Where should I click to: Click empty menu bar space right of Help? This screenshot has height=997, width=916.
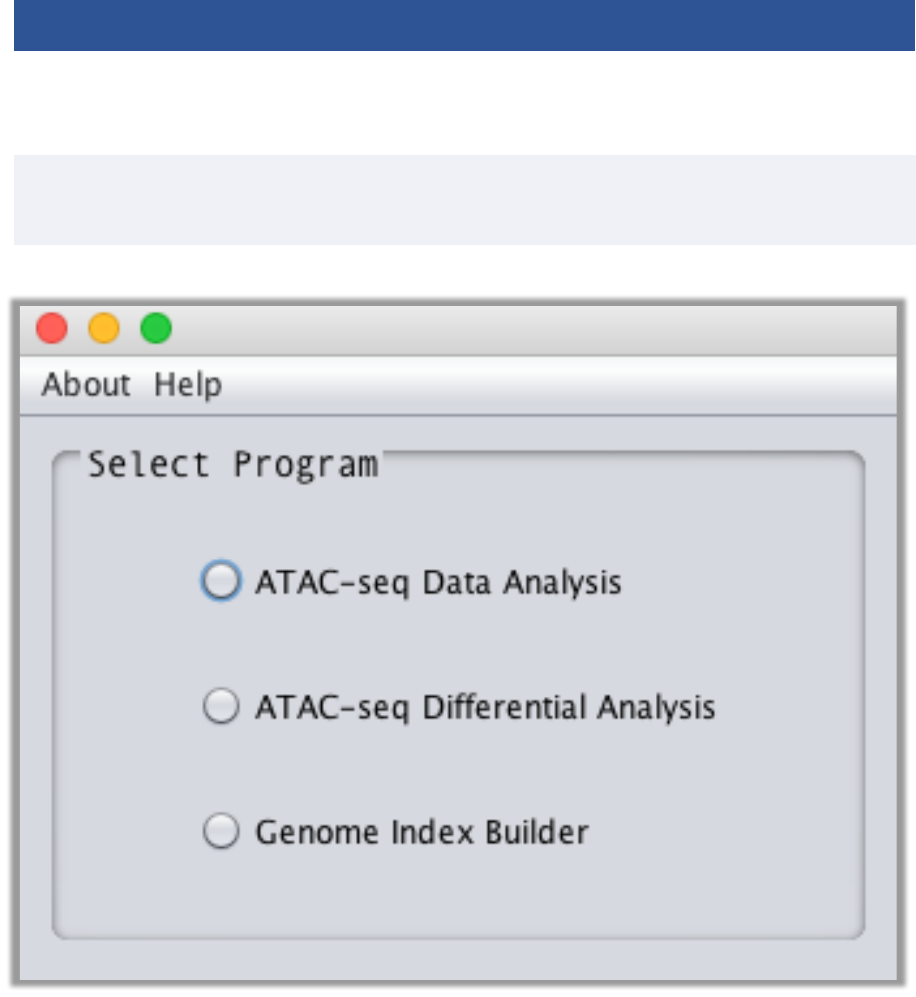[x=560, y=385]
